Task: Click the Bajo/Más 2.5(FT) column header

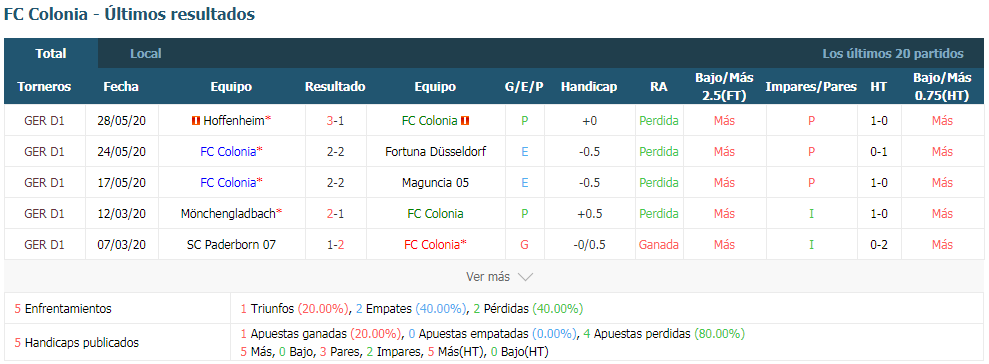Action: 724,86
